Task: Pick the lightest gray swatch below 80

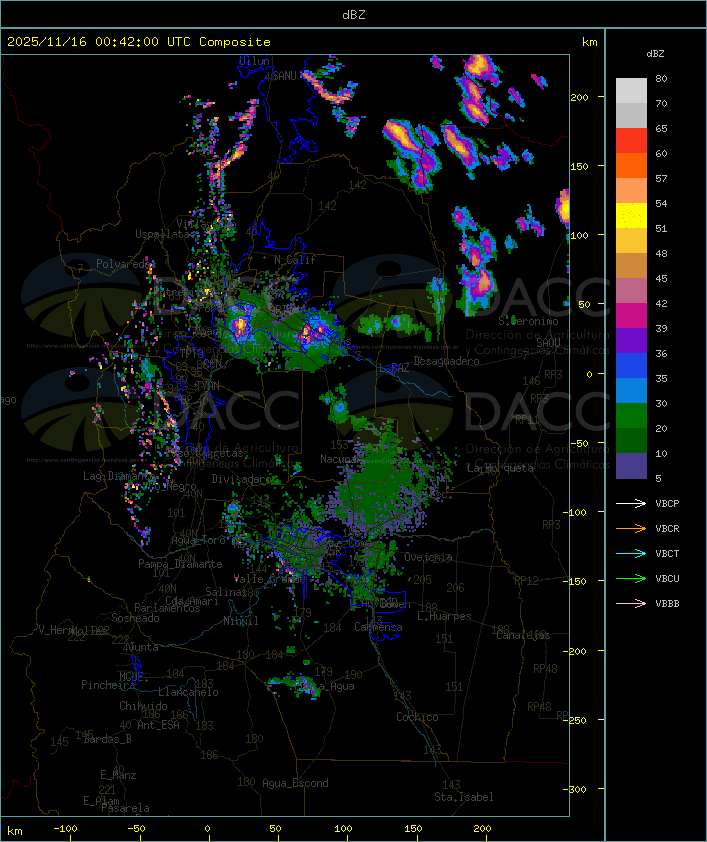Action: [x=631, y=91]
